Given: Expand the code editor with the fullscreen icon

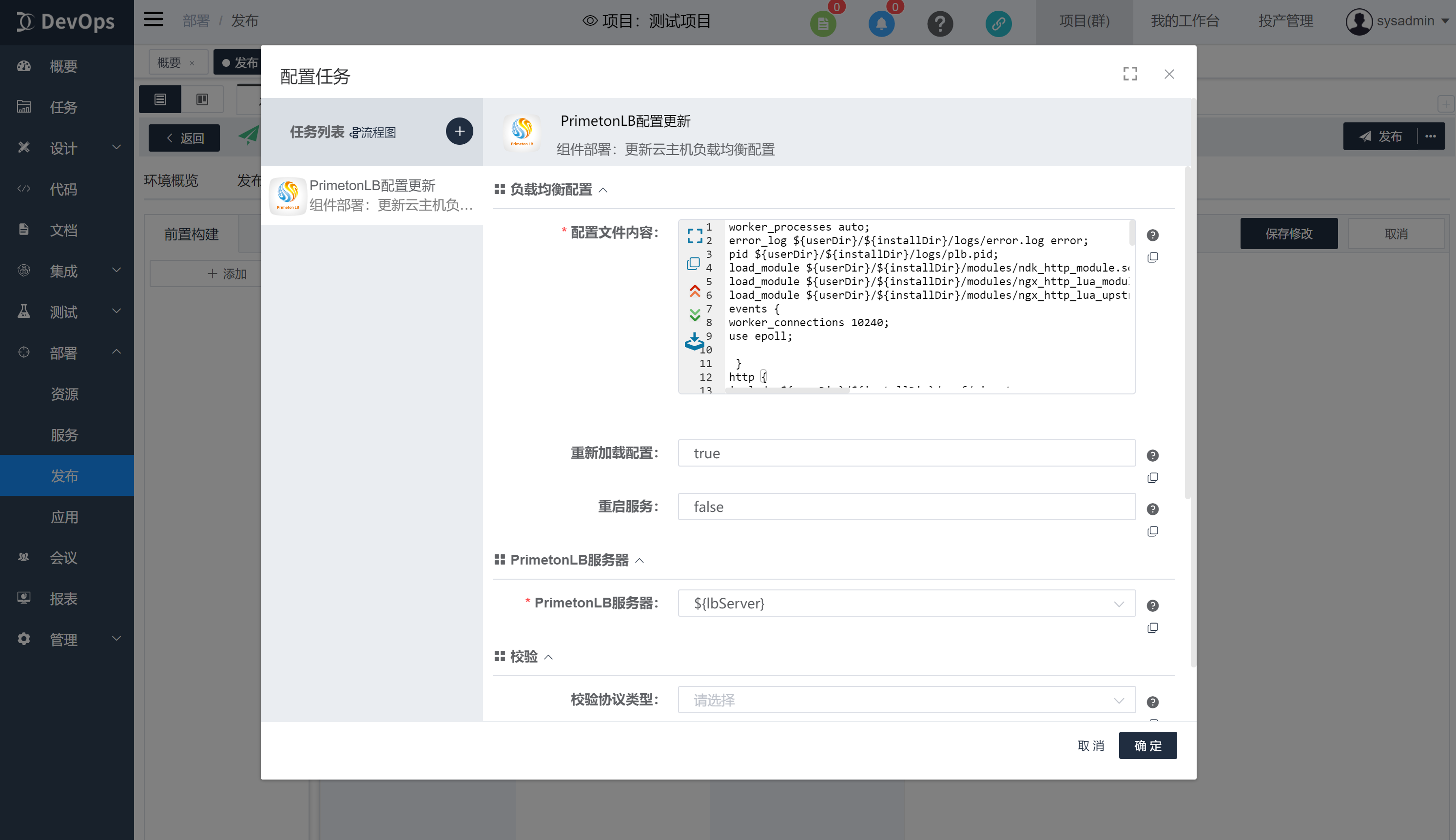Looking at the screenshot, I should (x=695, y=235).
